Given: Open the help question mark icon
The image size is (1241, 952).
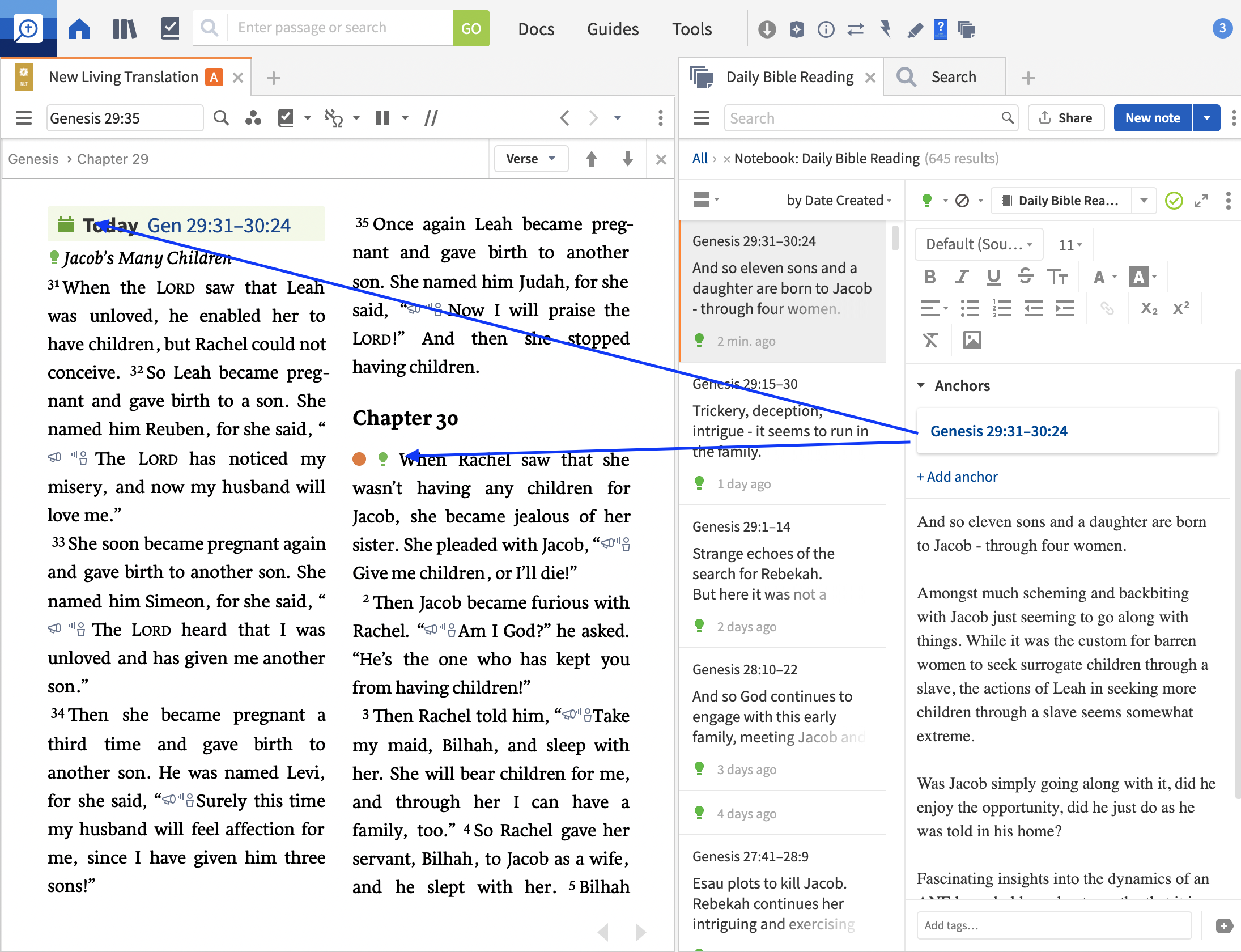Looking at the screenshot, I should (941, 29).
